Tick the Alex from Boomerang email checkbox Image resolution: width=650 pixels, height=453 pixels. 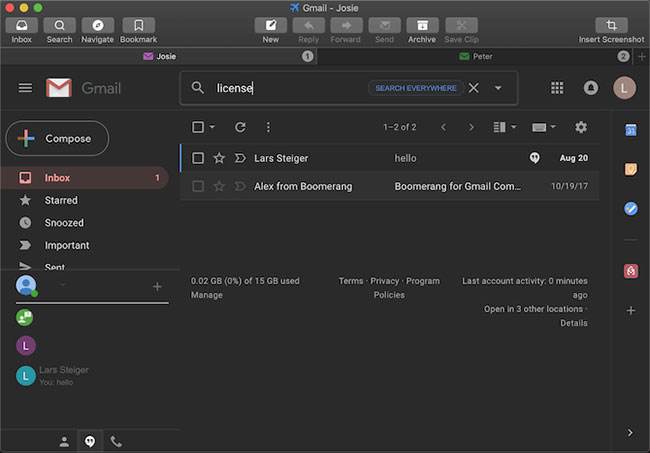pyautogui.click(x=198, y=186)
